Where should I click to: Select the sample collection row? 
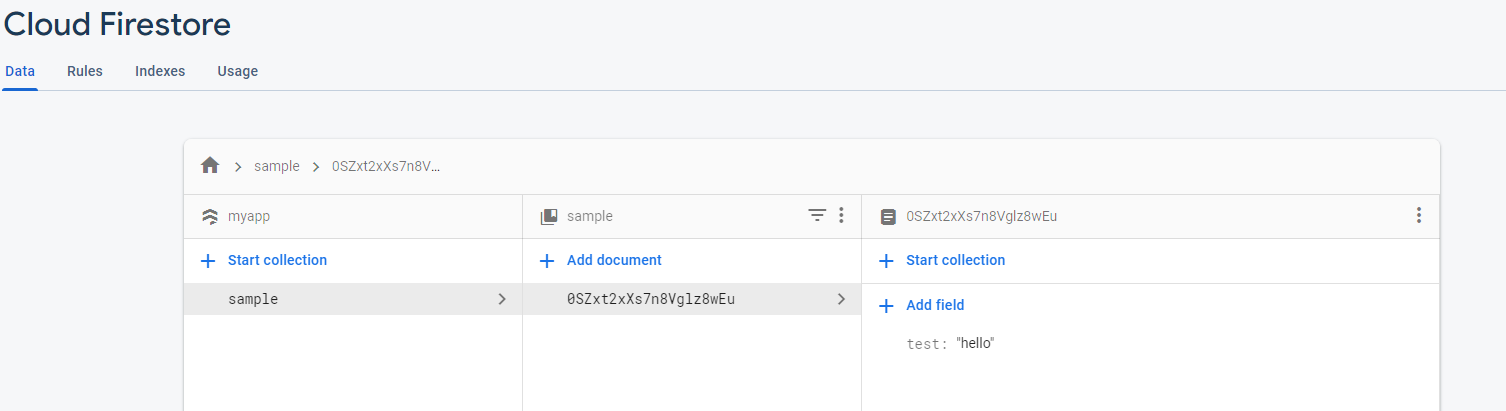click(x=353, y=299)
